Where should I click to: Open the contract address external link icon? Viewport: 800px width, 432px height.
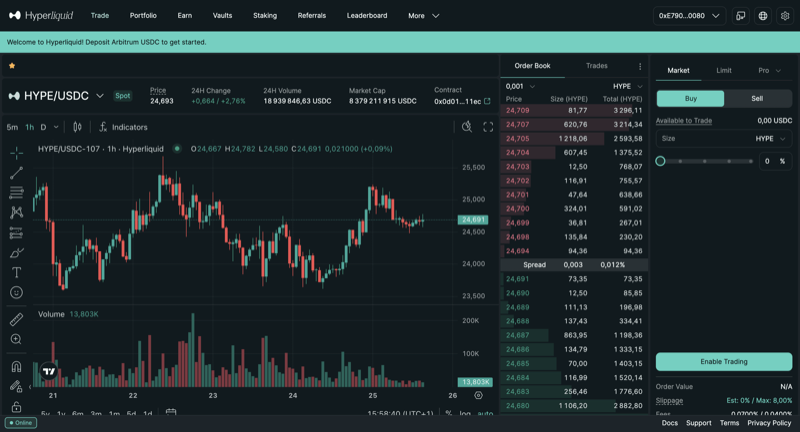487,101
